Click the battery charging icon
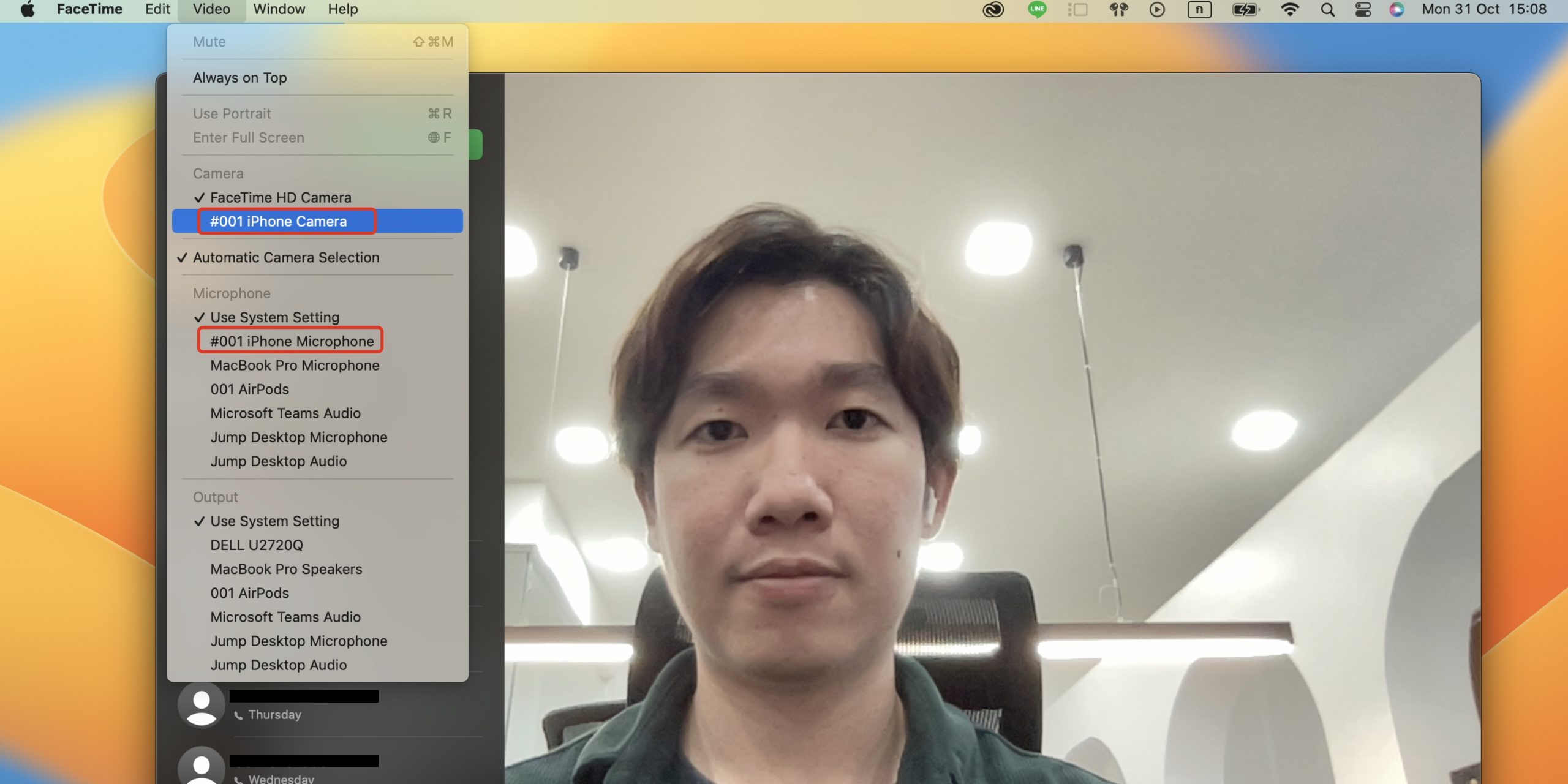Viewport: 1568px width, 784px height. (x=1245, y=9)
